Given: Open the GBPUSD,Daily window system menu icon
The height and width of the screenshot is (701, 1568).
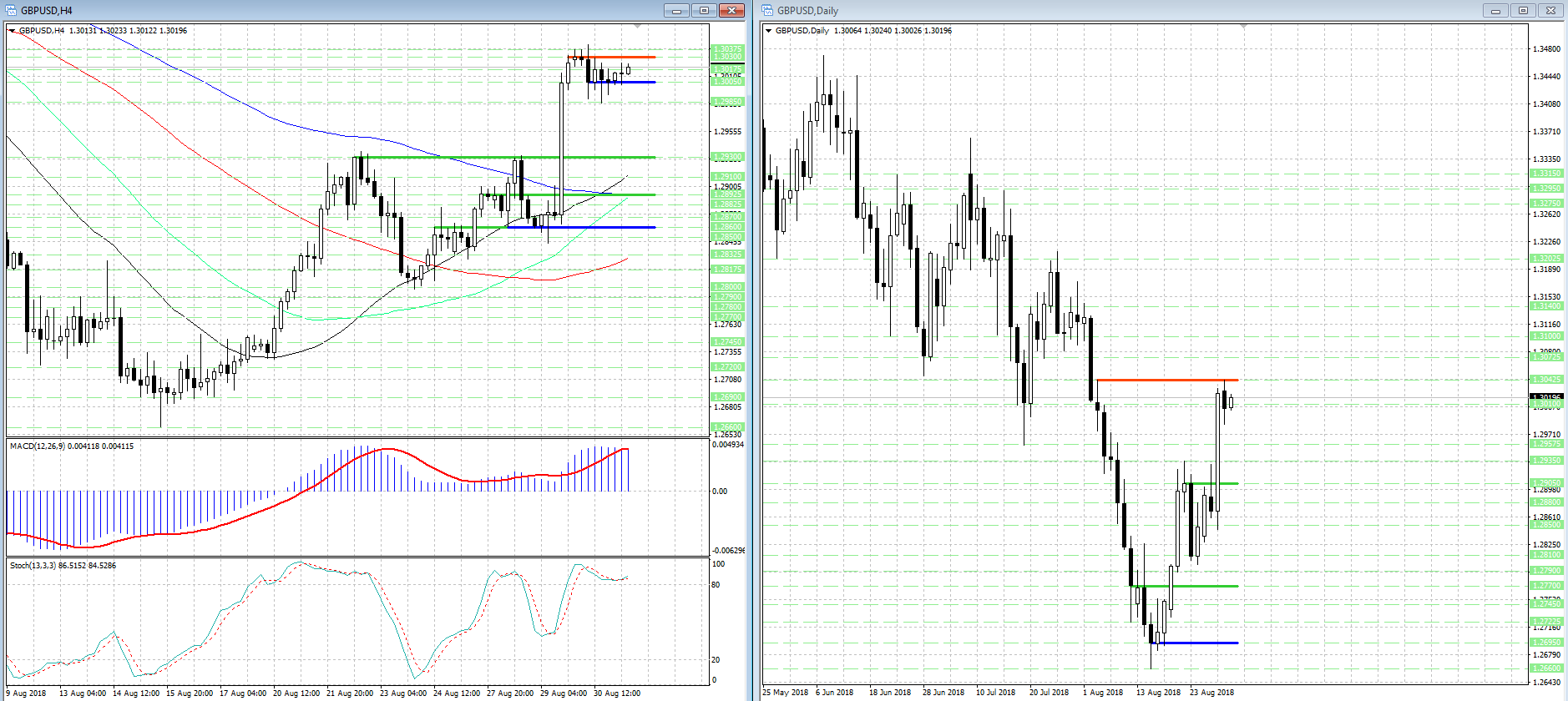Looking at the screenshot, I should point(768,10).
